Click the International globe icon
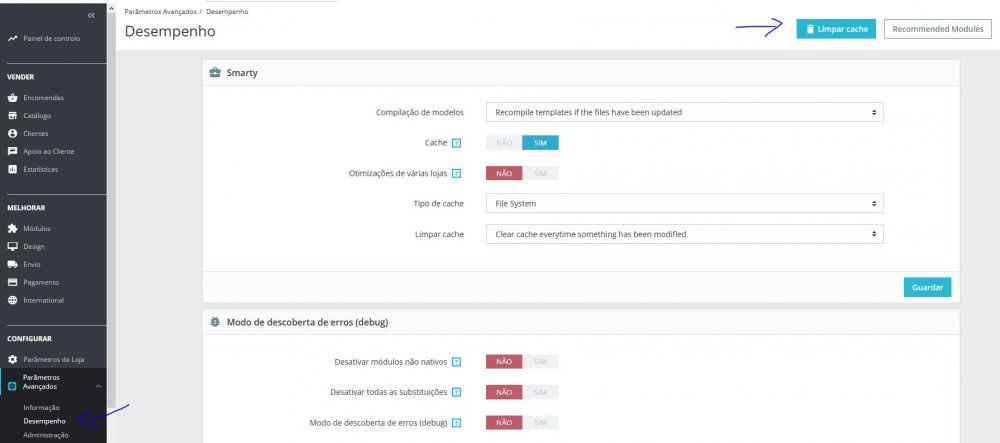Viewport: 1000px width, 443px height. [x=12, y=301]
